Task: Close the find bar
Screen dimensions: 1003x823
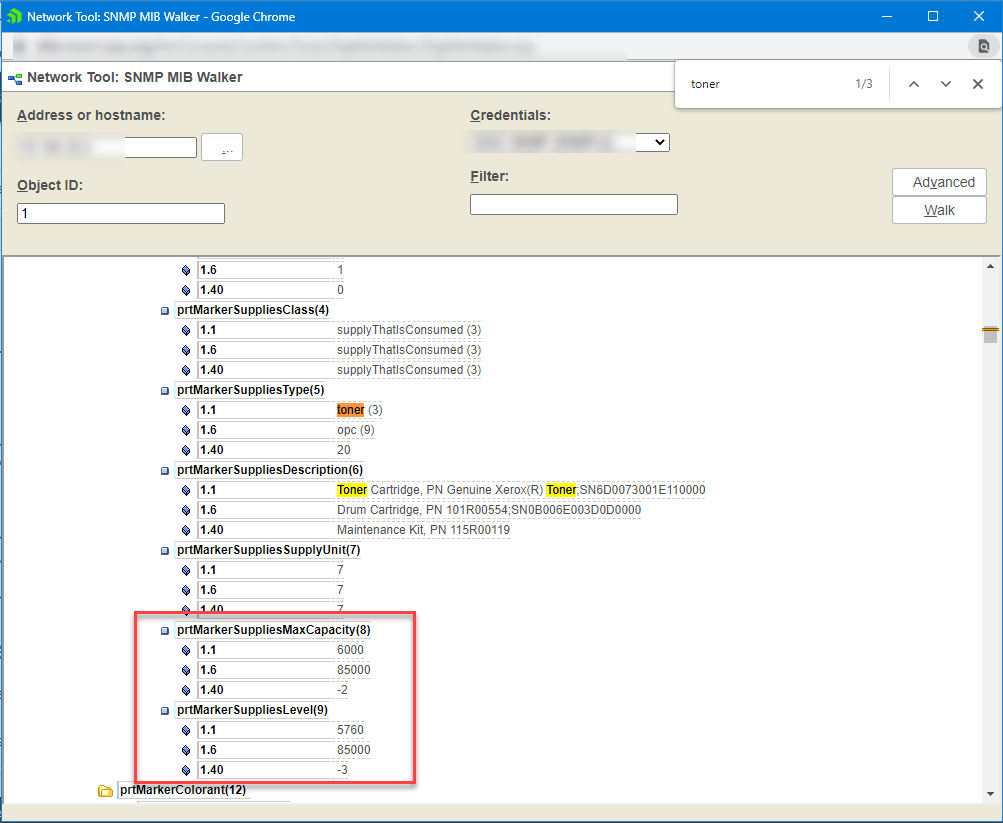Action: (978, 84)
